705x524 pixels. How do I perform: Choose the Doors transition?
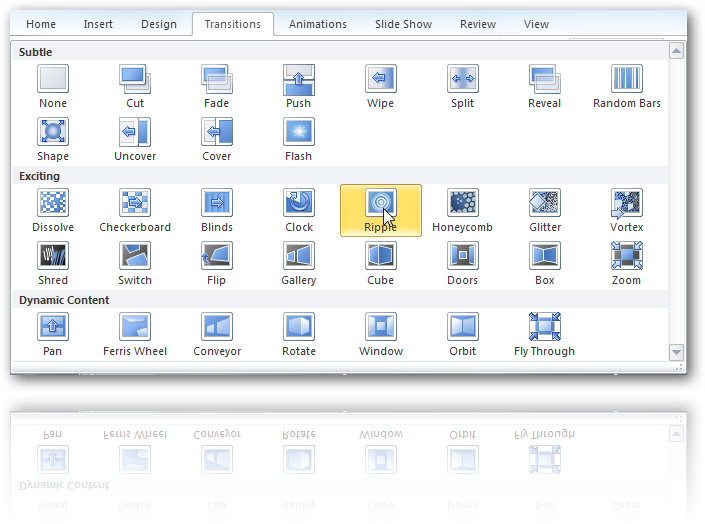point(463,264)
